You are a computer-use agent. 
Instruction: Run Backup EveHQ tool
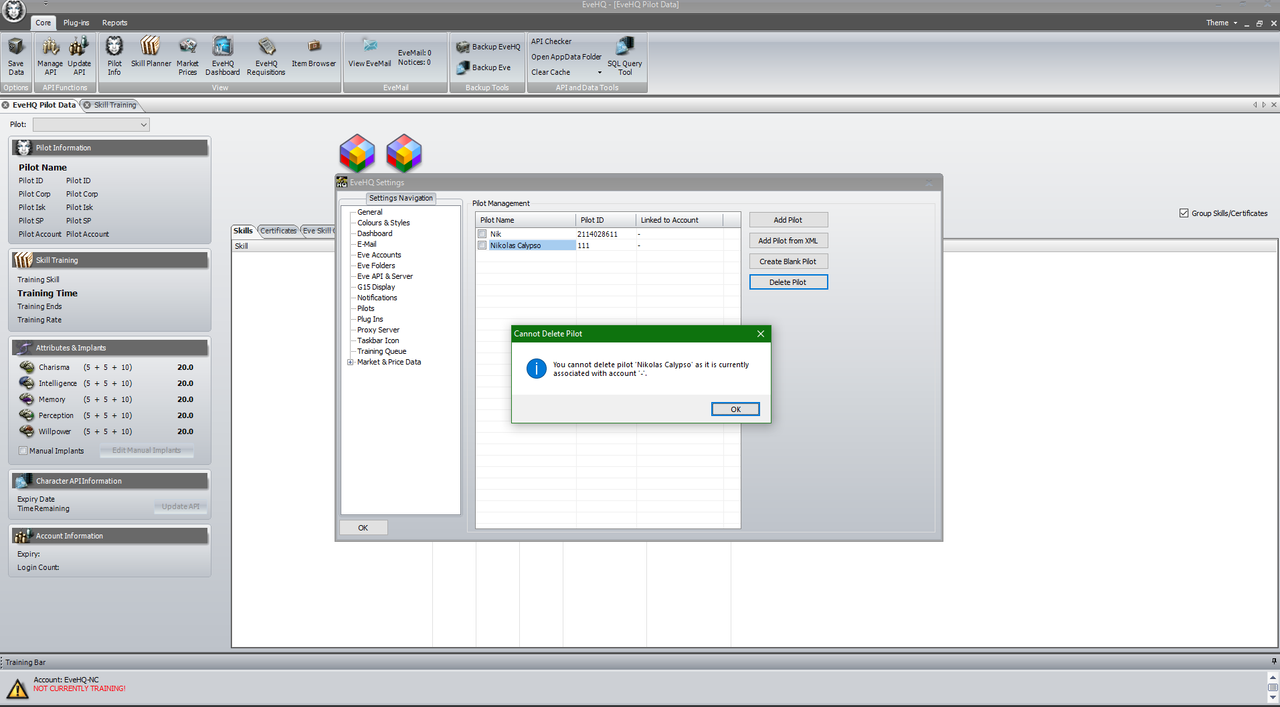point(489,47)
